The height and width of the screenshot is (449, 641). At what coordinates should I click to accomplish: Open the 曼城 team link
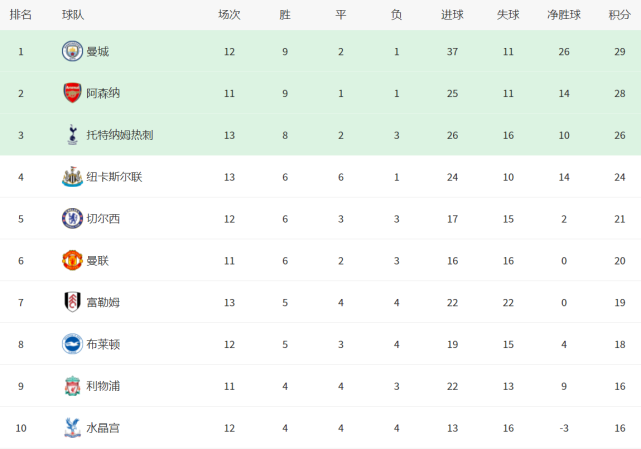[x=98, y=52]
